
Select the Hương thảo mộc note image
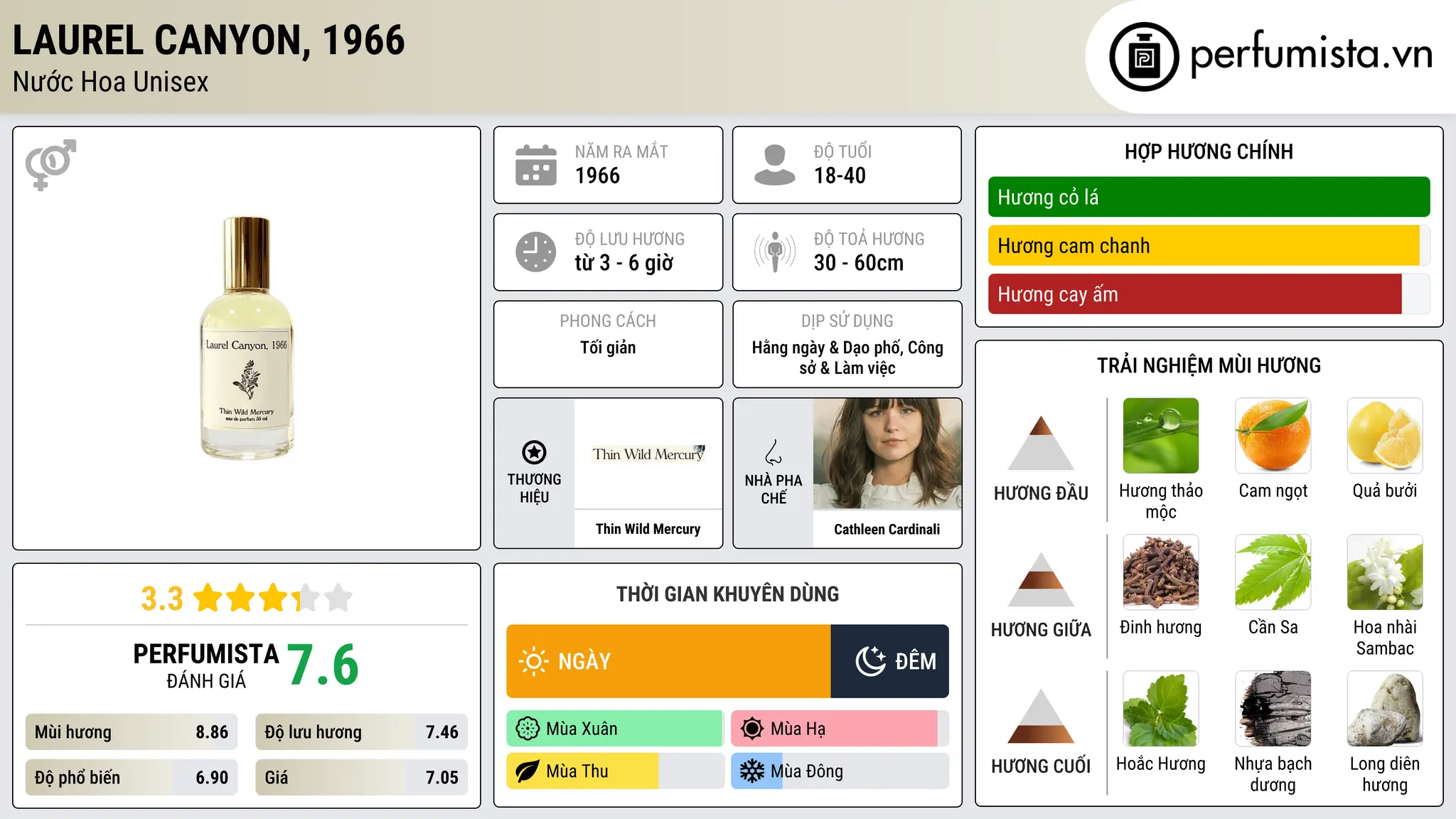pos(1161,436)
